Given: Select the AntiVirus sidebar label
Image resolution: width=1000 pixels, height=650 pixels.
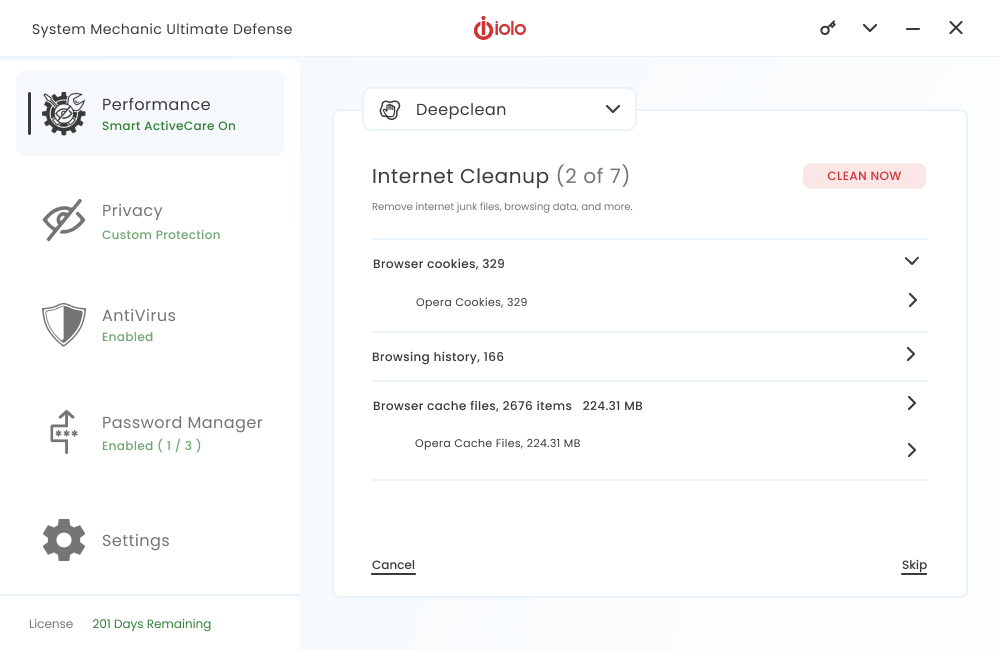Looking at the screenshot, I should pyautogui.click(x=139, y=316).
